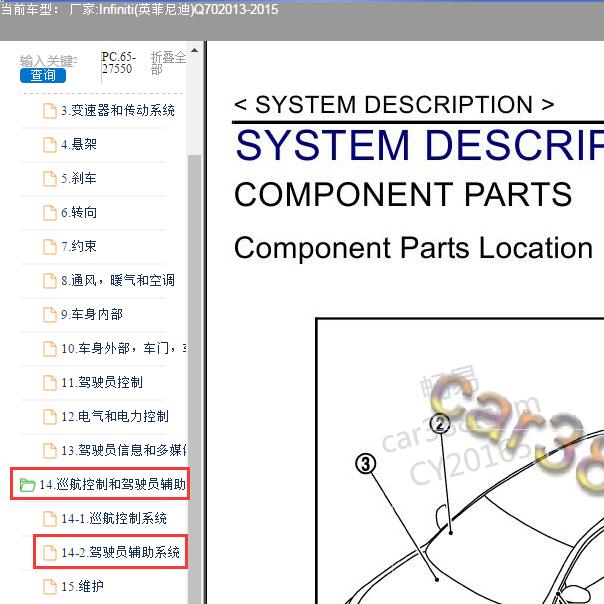Open 8.通风，暖气和空调 chapter
The image size is (604, 604).
[117, 280]
